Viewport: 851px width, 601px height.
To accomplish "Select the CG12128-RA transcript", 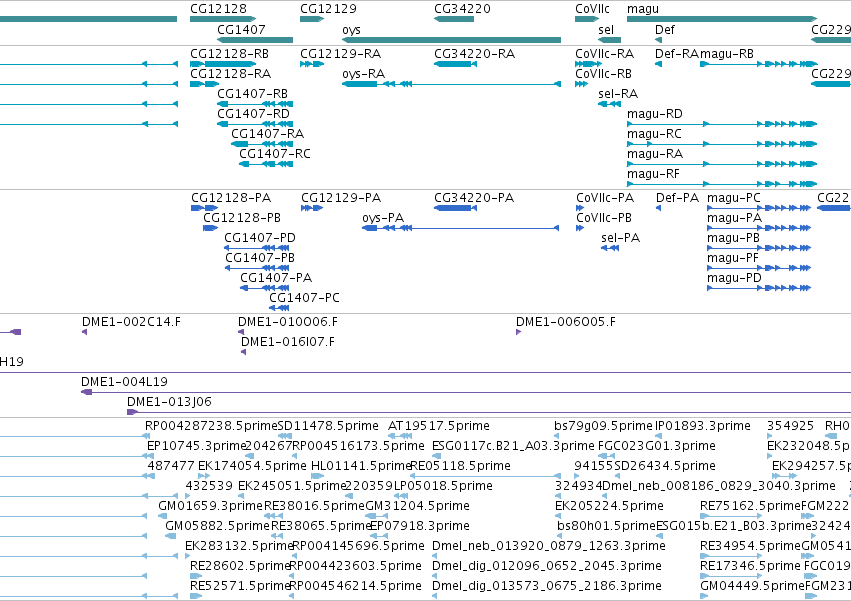I will pyautogui.click(x=204, y=84).
